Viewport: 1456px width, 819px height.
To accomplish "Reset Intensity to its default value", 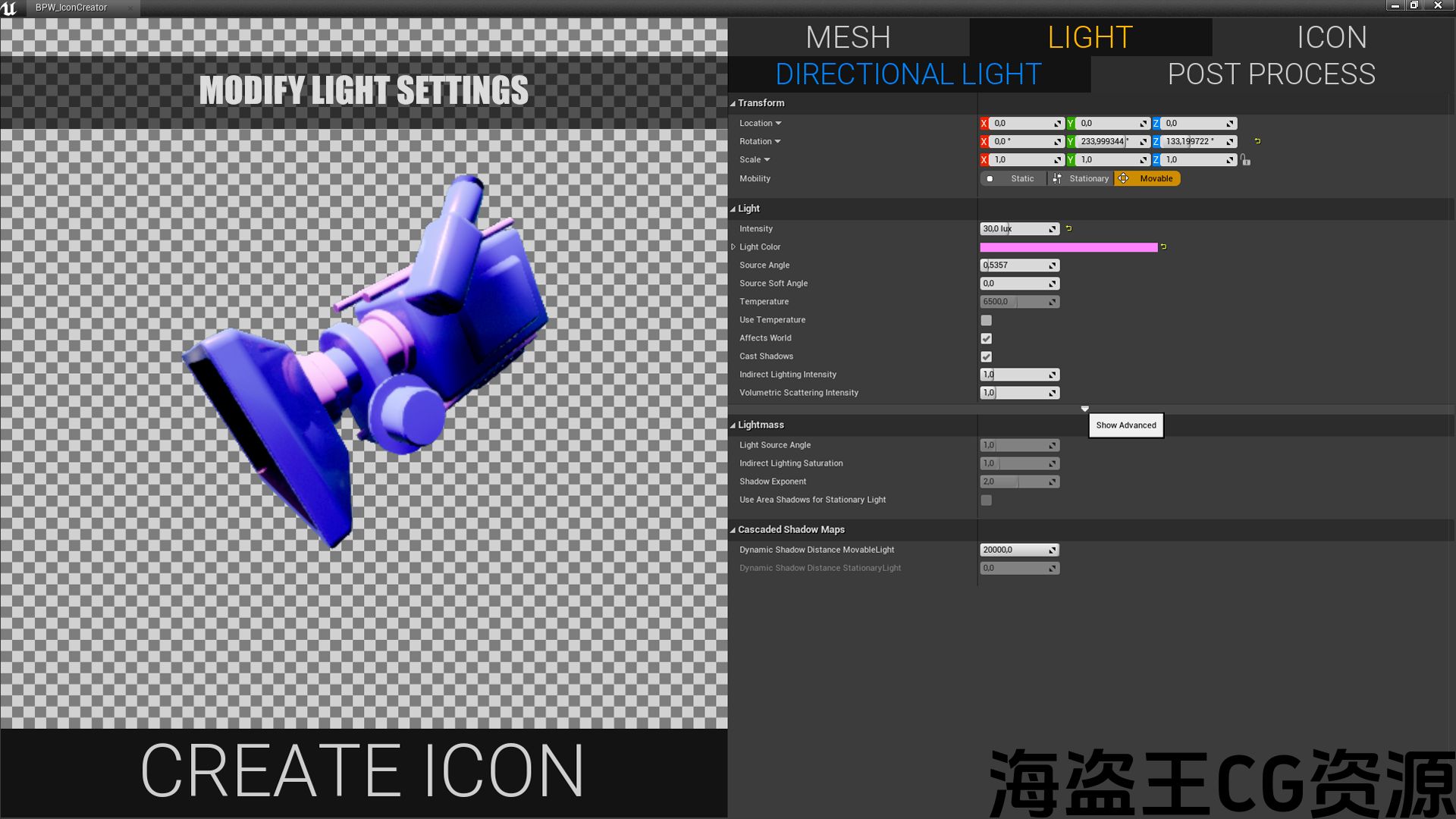I will pyautogui.click(x=1068, y=228).
